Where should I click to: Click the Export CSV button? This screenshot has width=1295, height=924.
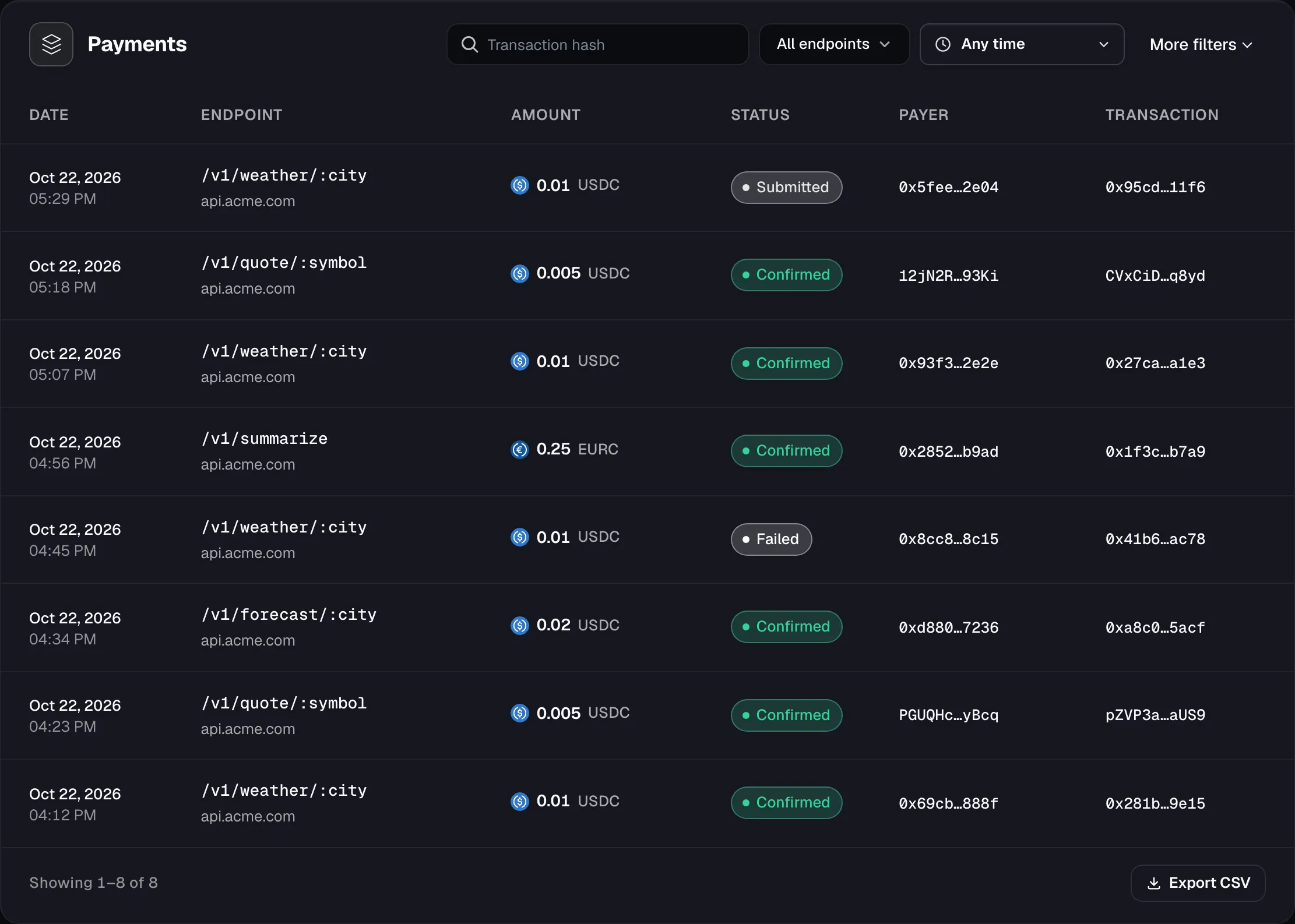coord(1198,883)
